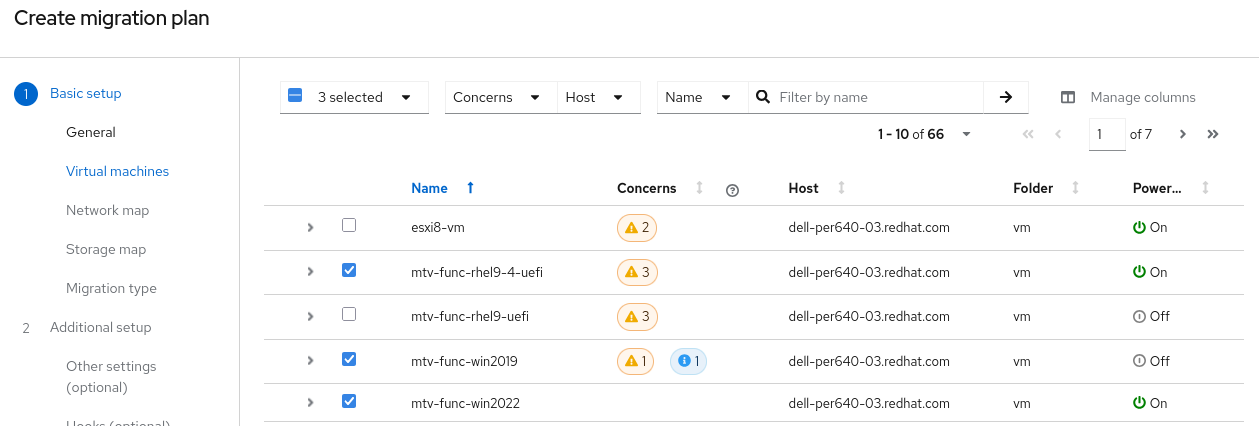Open the 3 selected bulk dropdown
1259x426 pixels.
click(x=406, y=97)
